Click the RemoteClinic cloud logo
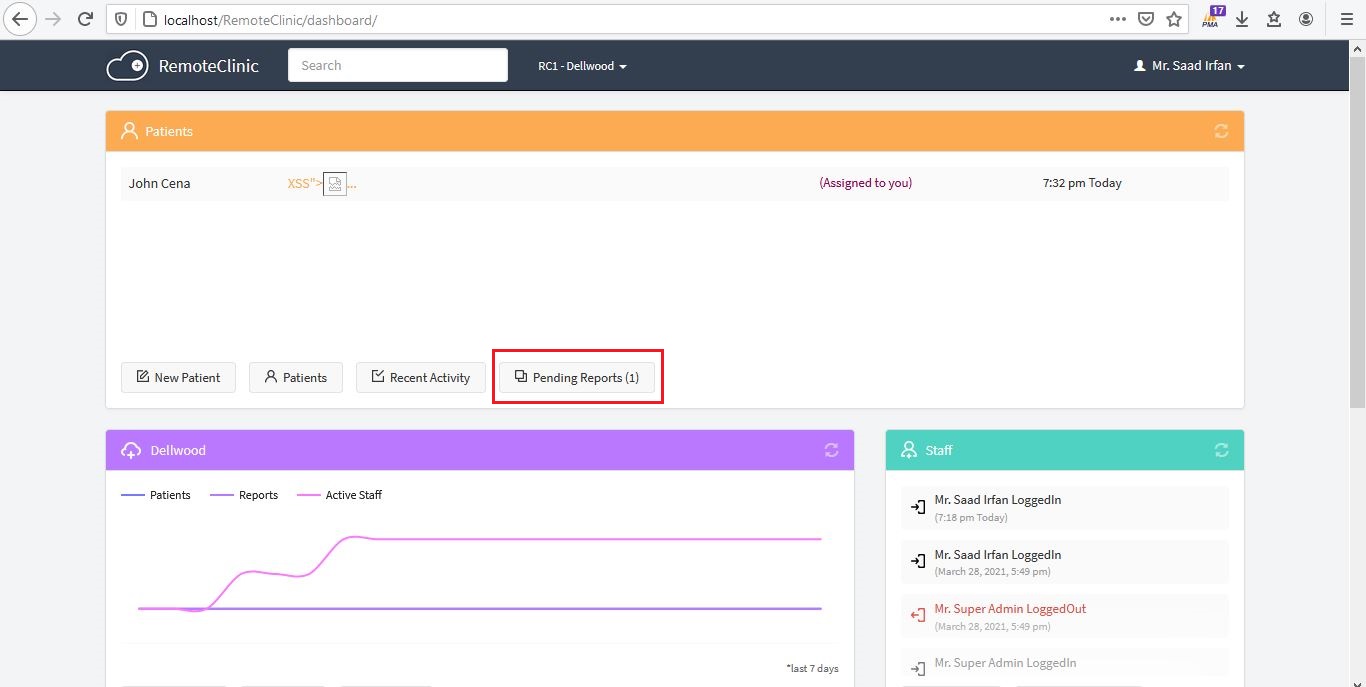The image size is (1366, 687). 127,66
